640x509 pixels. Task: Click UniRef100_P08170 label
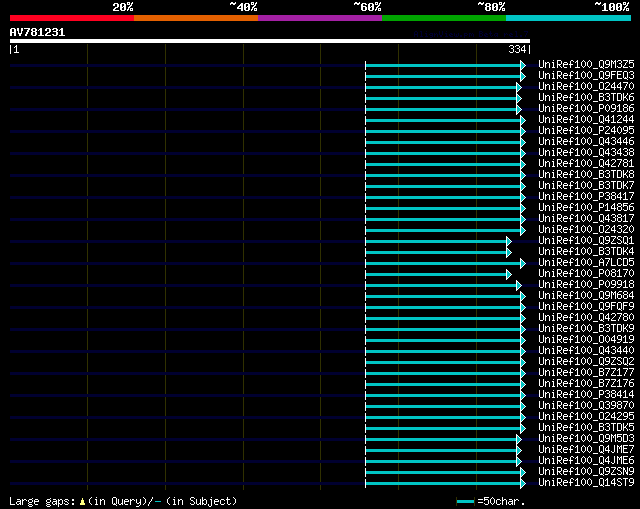[586, 274]
